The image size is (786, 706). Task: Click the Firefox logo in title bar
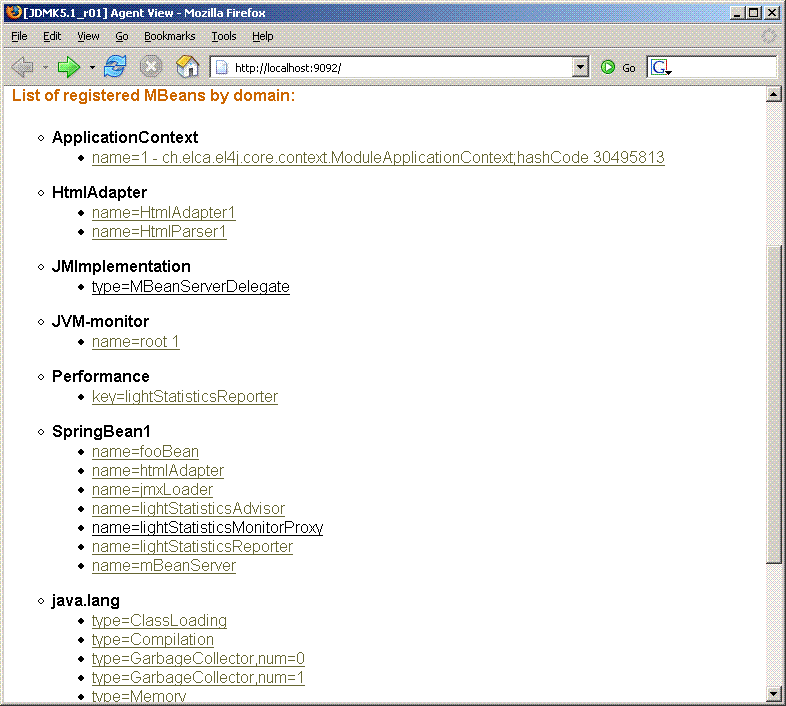(14, 12)
